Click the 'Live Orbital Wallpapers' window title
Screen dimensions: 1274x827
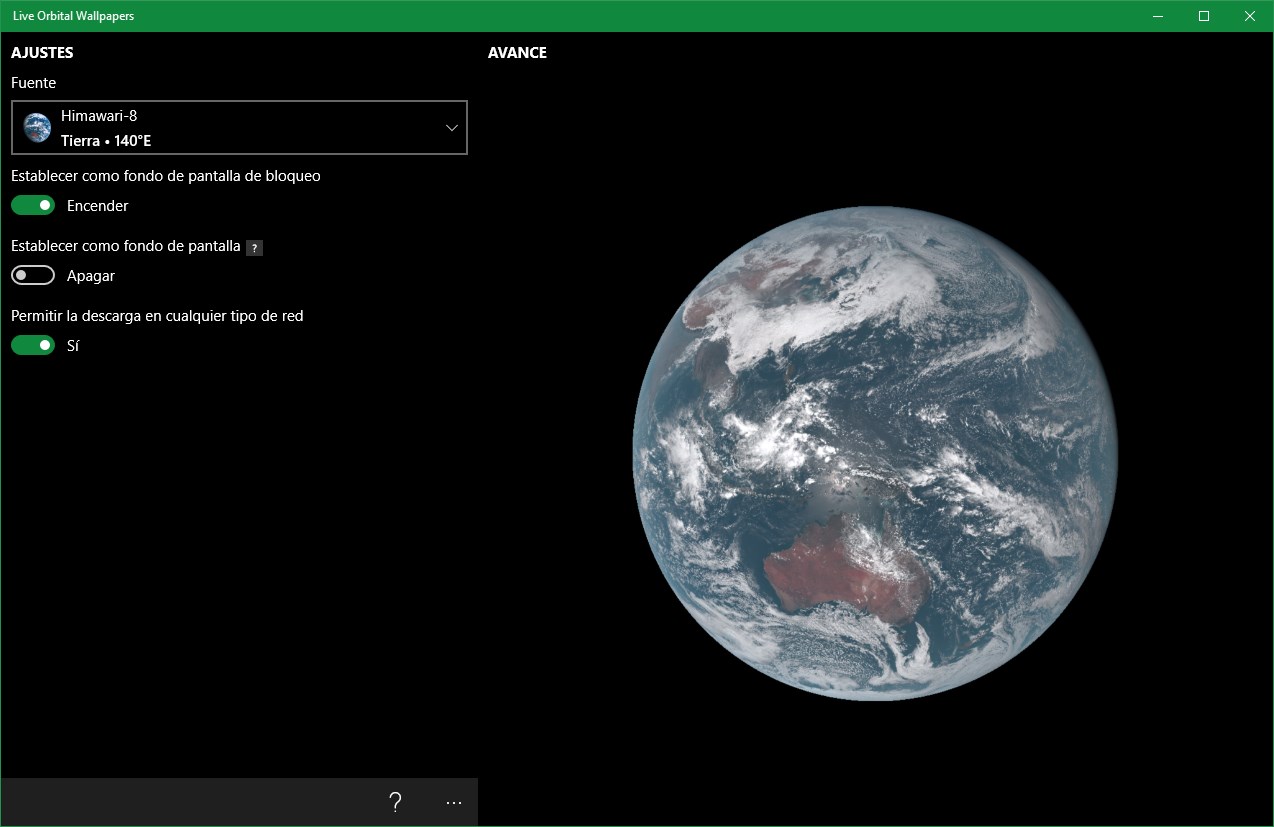pos(73,16)
